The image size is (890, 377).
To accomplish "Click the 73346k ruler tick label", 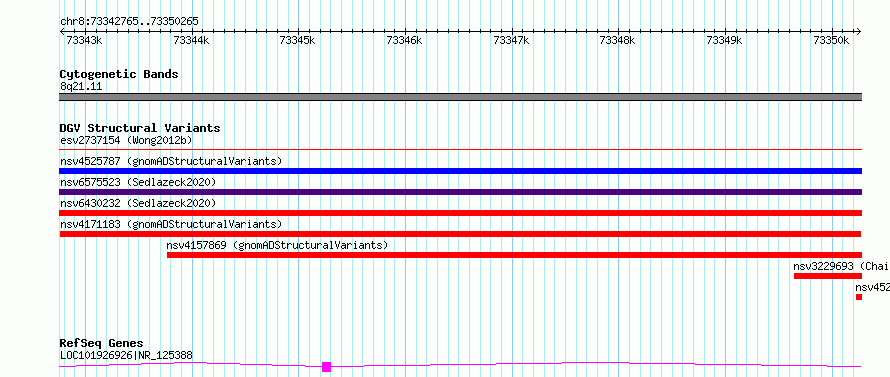I will click(x=405, y=40).
